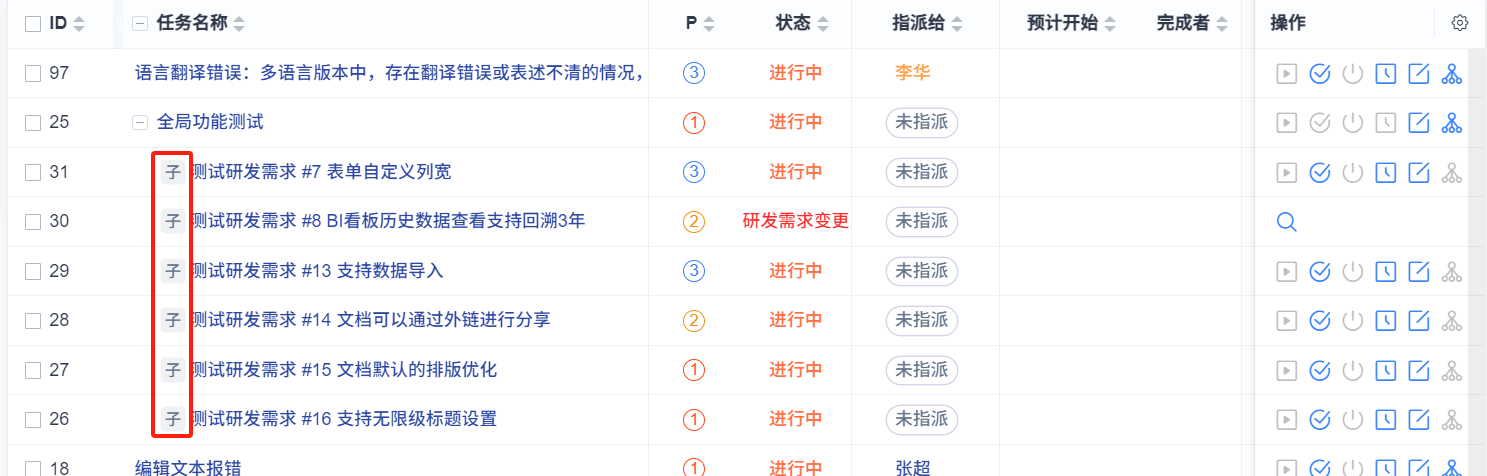1487x476 pixels.
Task: Click the 未指派 button for task 31
Action: point(921,172)
